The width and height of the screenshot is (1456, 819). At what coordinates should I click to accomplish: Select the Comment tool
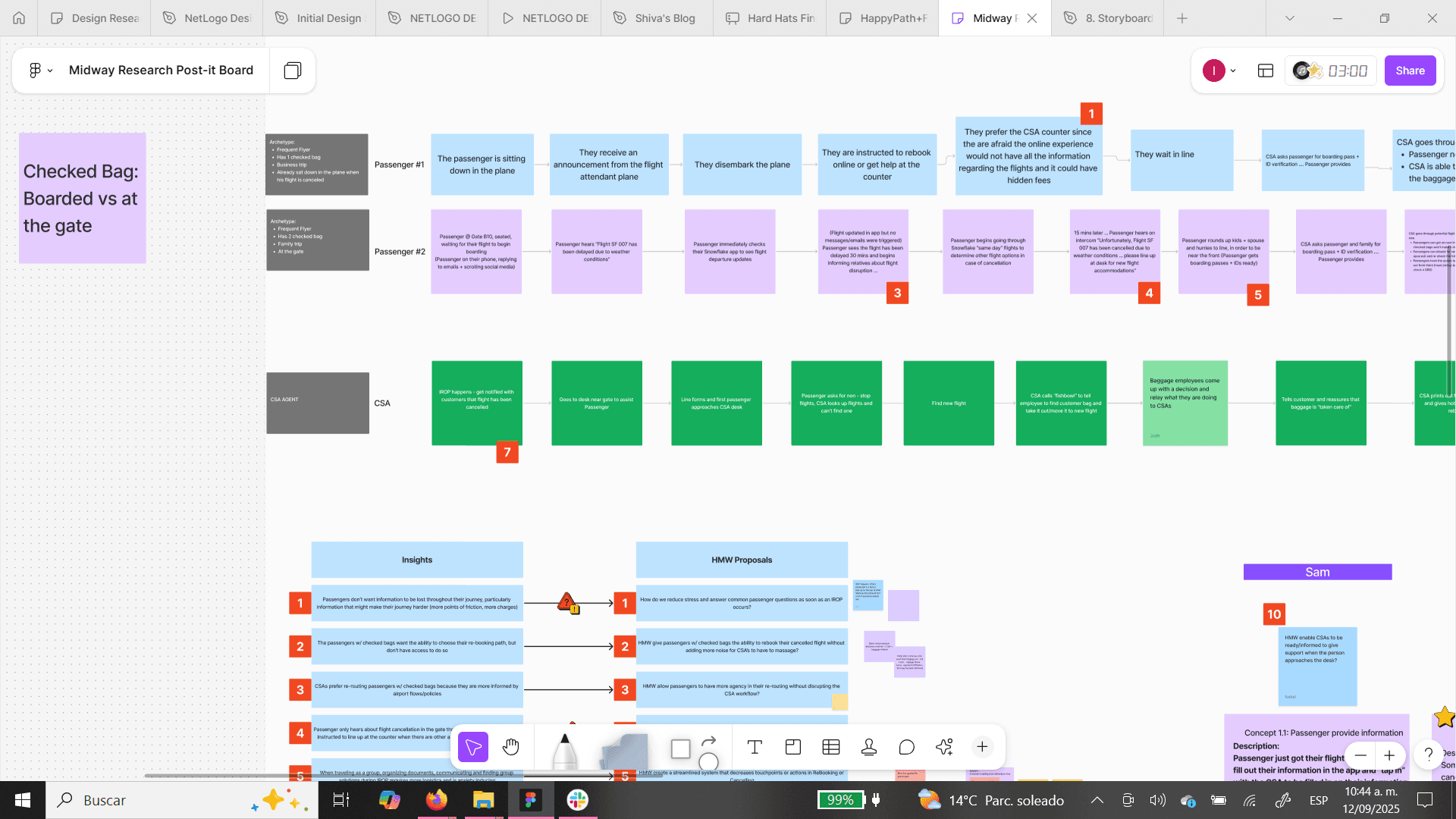click(906, 748)
